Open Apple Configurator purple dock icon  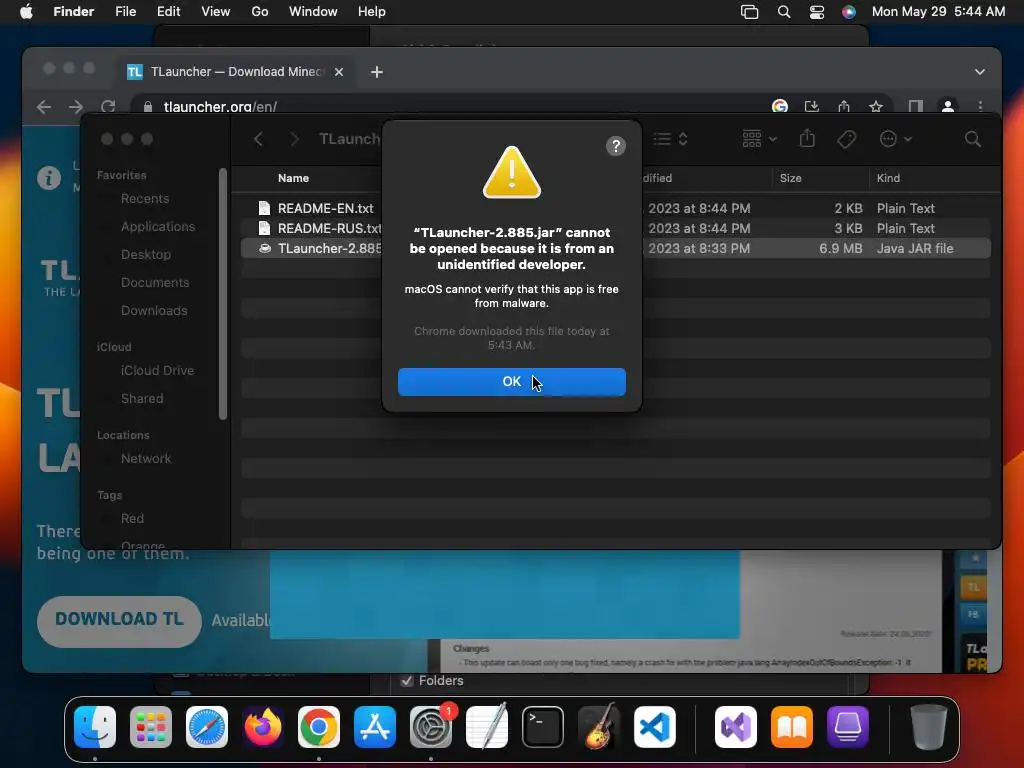848,727
